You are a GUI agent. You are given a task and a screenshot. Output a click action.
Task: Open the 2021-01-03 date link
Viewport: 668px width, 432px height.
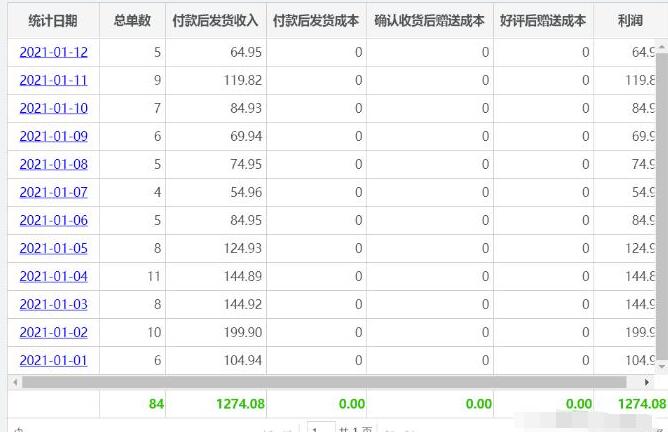coord(53,304)
